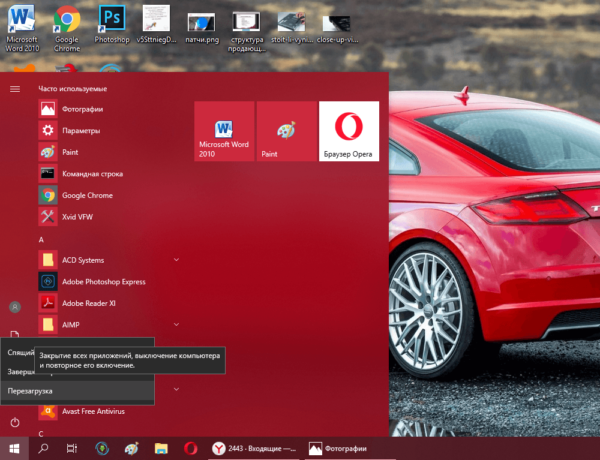This screenshot has height=460, width=600.
Task: Open the Documents icon in Start sidebar
Action: pyautogui.click(x=15, y=334)
